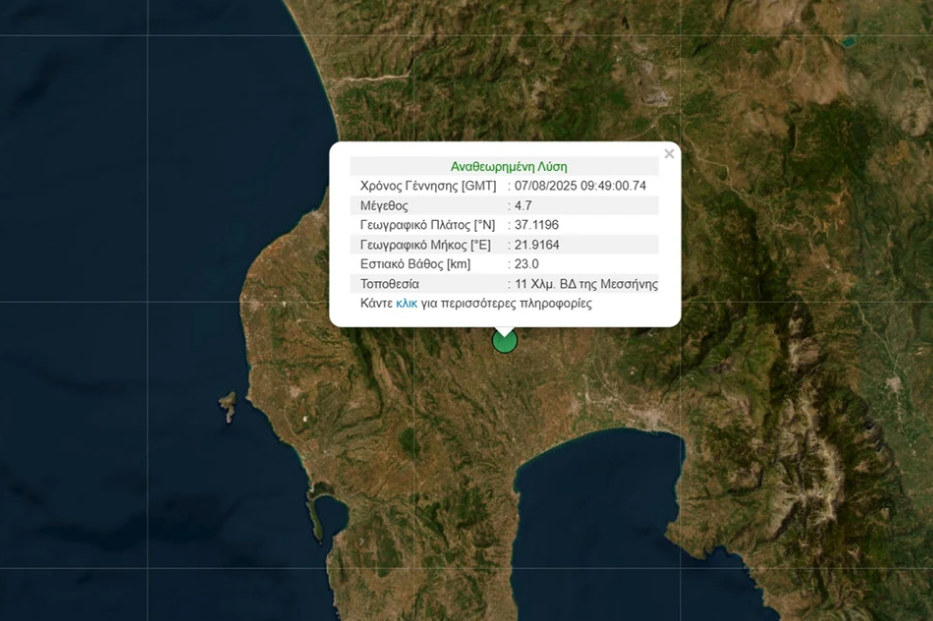Click the 'Αναθεωρημένη Λύση' popup header

[x=508, y=167]
